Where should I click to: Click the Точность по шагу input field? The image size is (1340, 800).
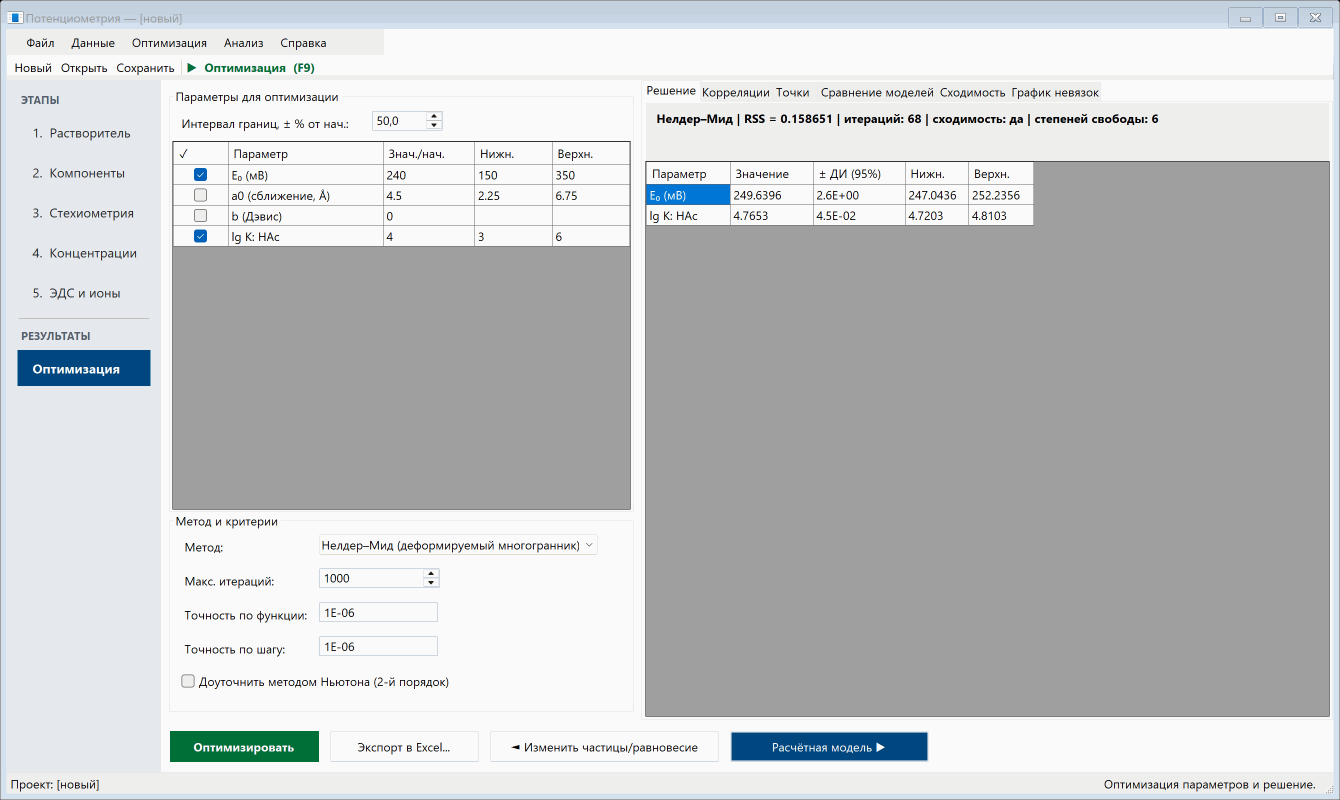click(378, 647)
